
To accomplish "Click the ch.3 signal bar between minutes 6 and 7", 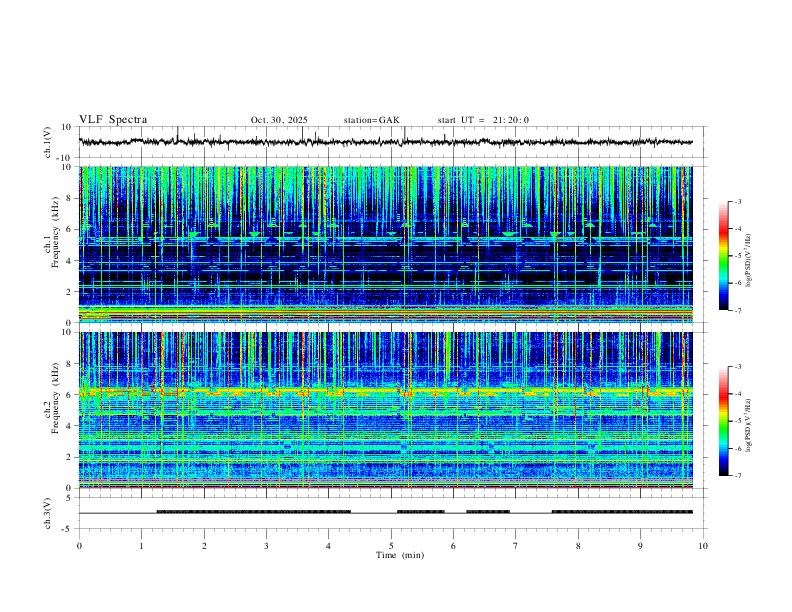I will point(488,512).
